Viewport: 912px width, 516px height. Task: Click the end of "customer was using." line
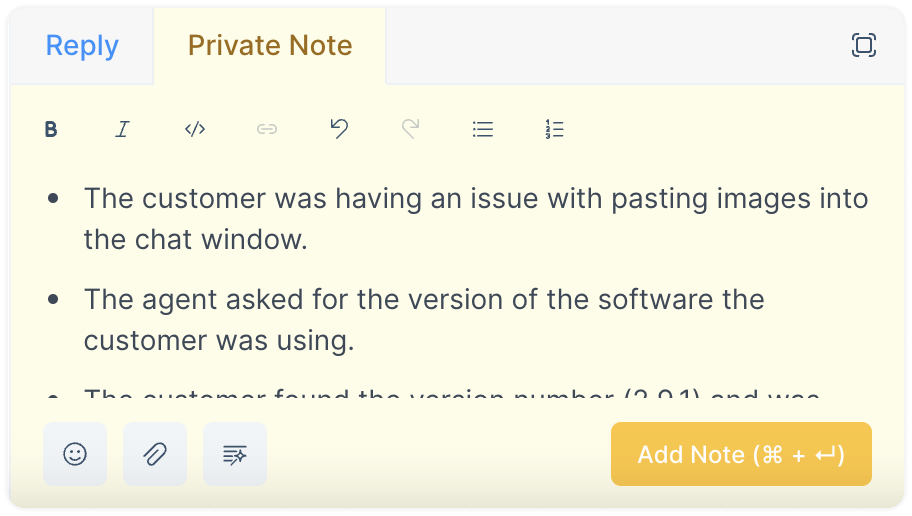[353, 340]
